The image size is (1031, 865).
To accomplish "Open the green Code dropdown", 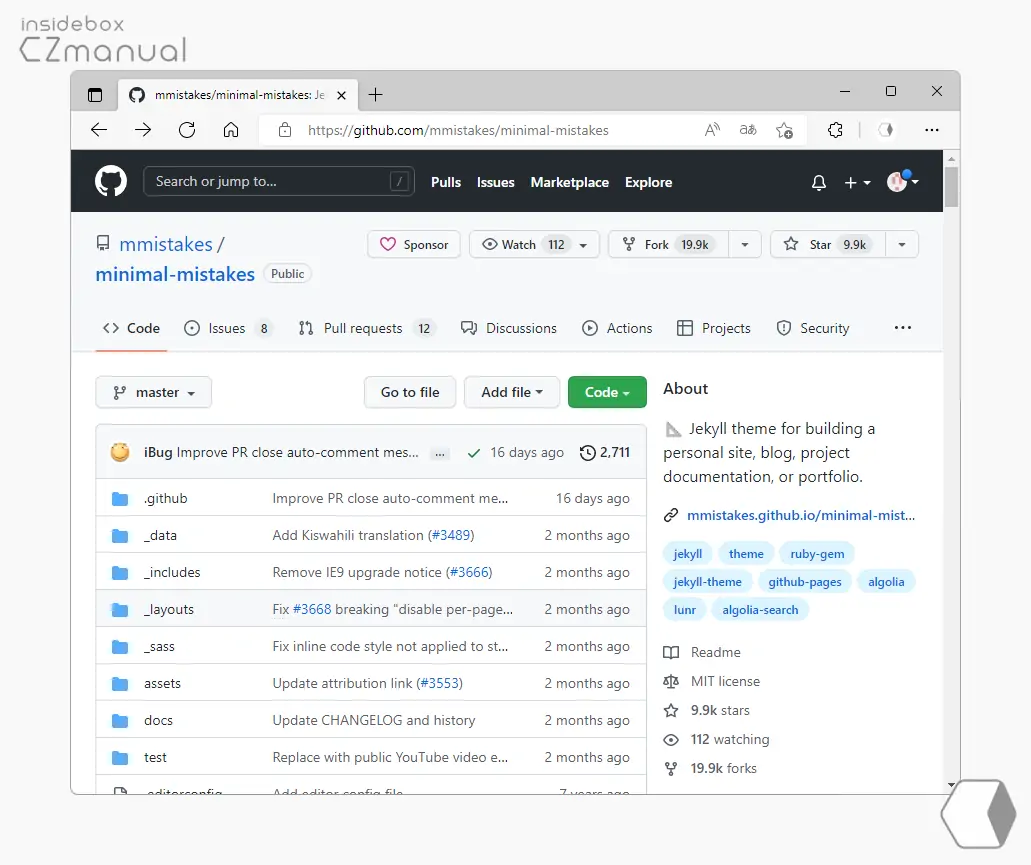I will click(607, 392).
